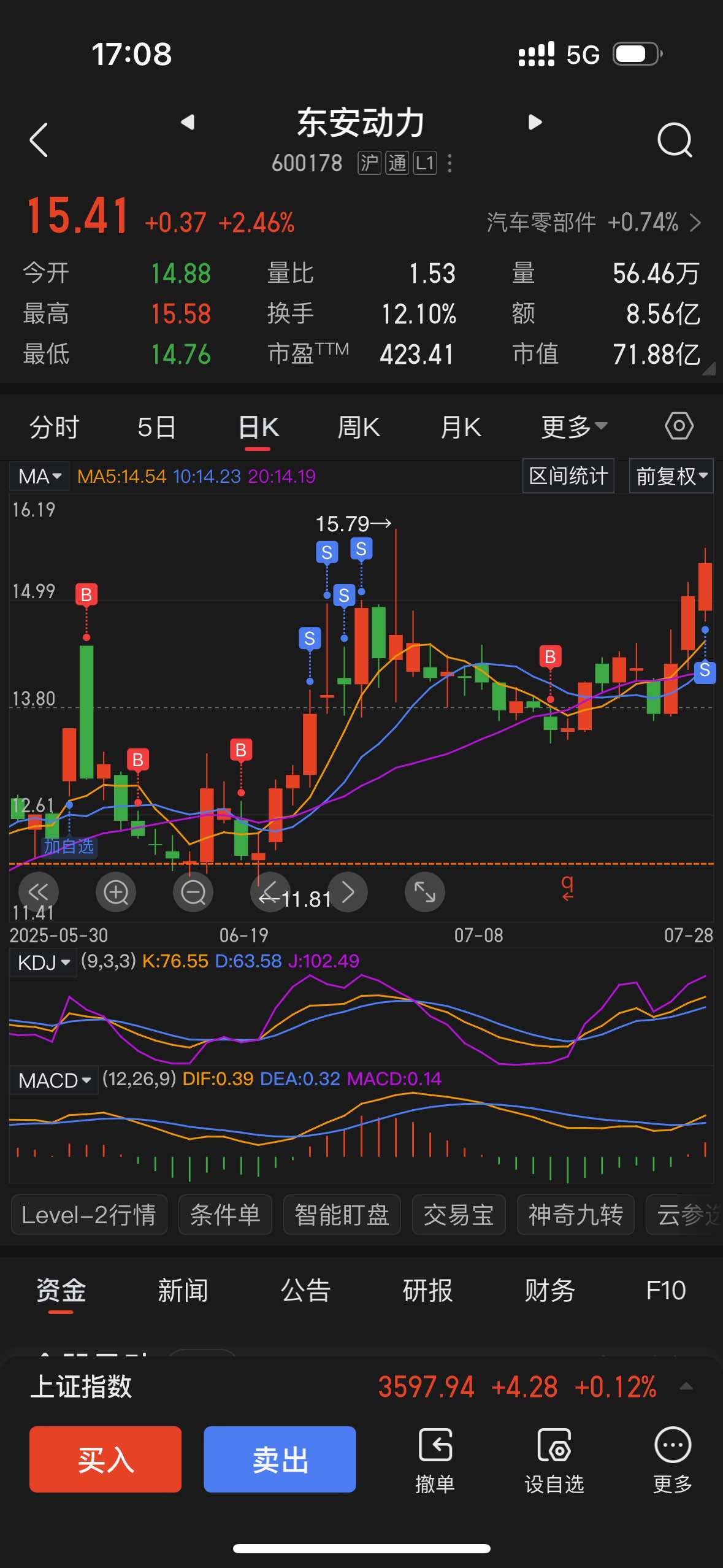Tap the L1 level badge
The width and height of the screenshot is (723, 1568).
(424, 163)
